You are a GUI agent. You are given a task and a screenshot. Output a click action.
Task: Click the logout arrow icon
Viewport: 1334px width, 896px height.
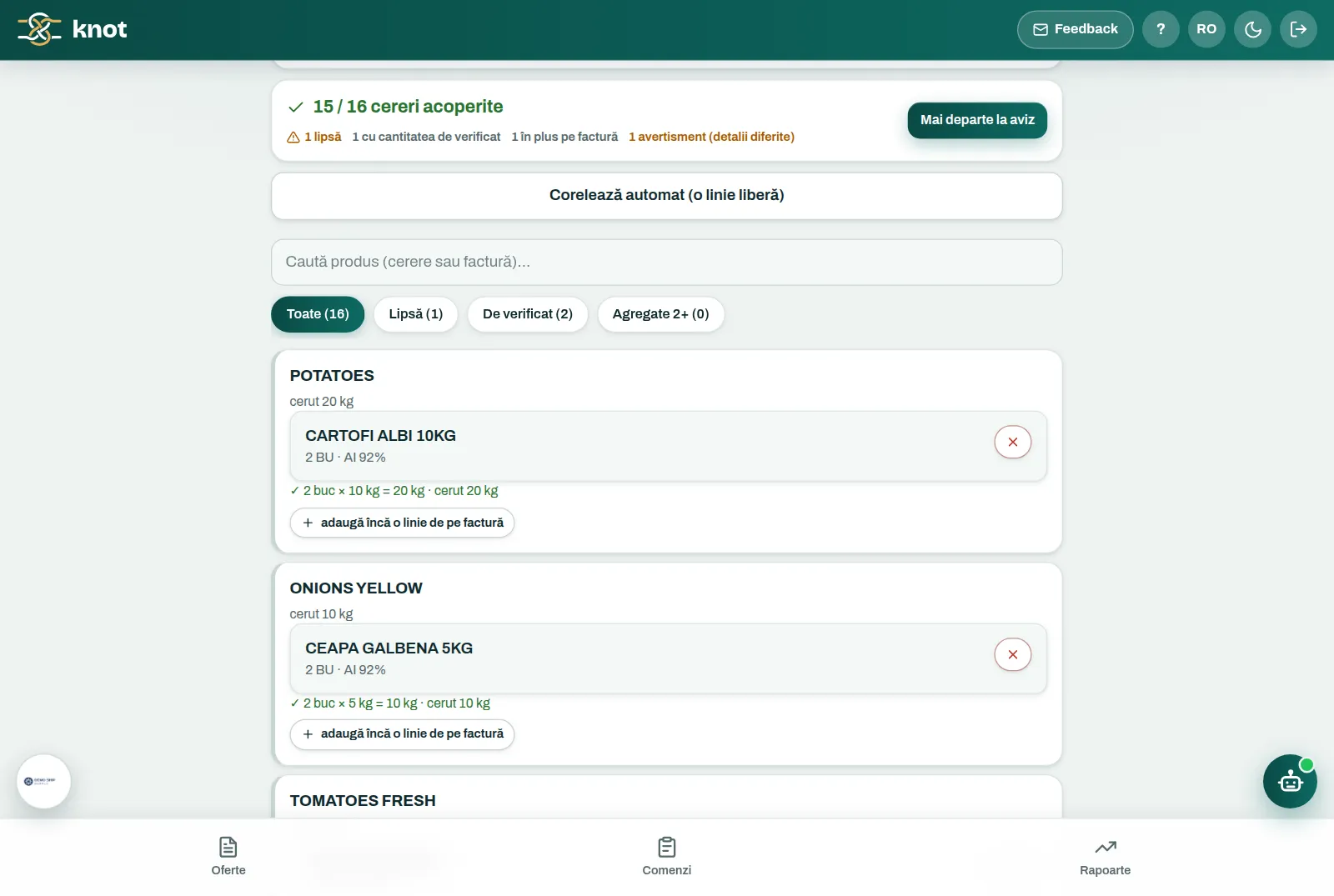(x=1298, y=29)
